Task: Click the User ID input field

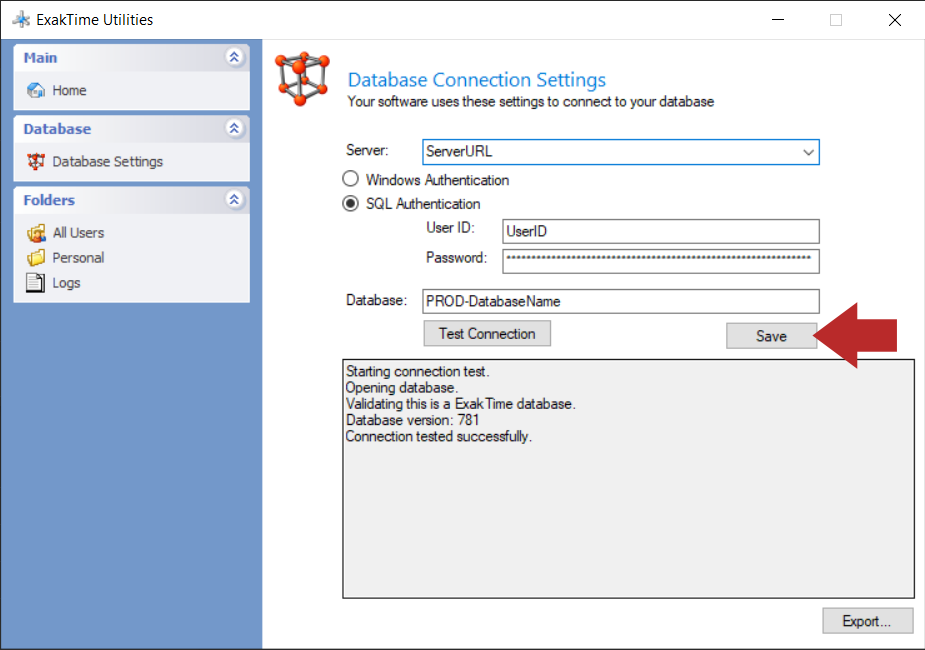Action: coord(661,231)
